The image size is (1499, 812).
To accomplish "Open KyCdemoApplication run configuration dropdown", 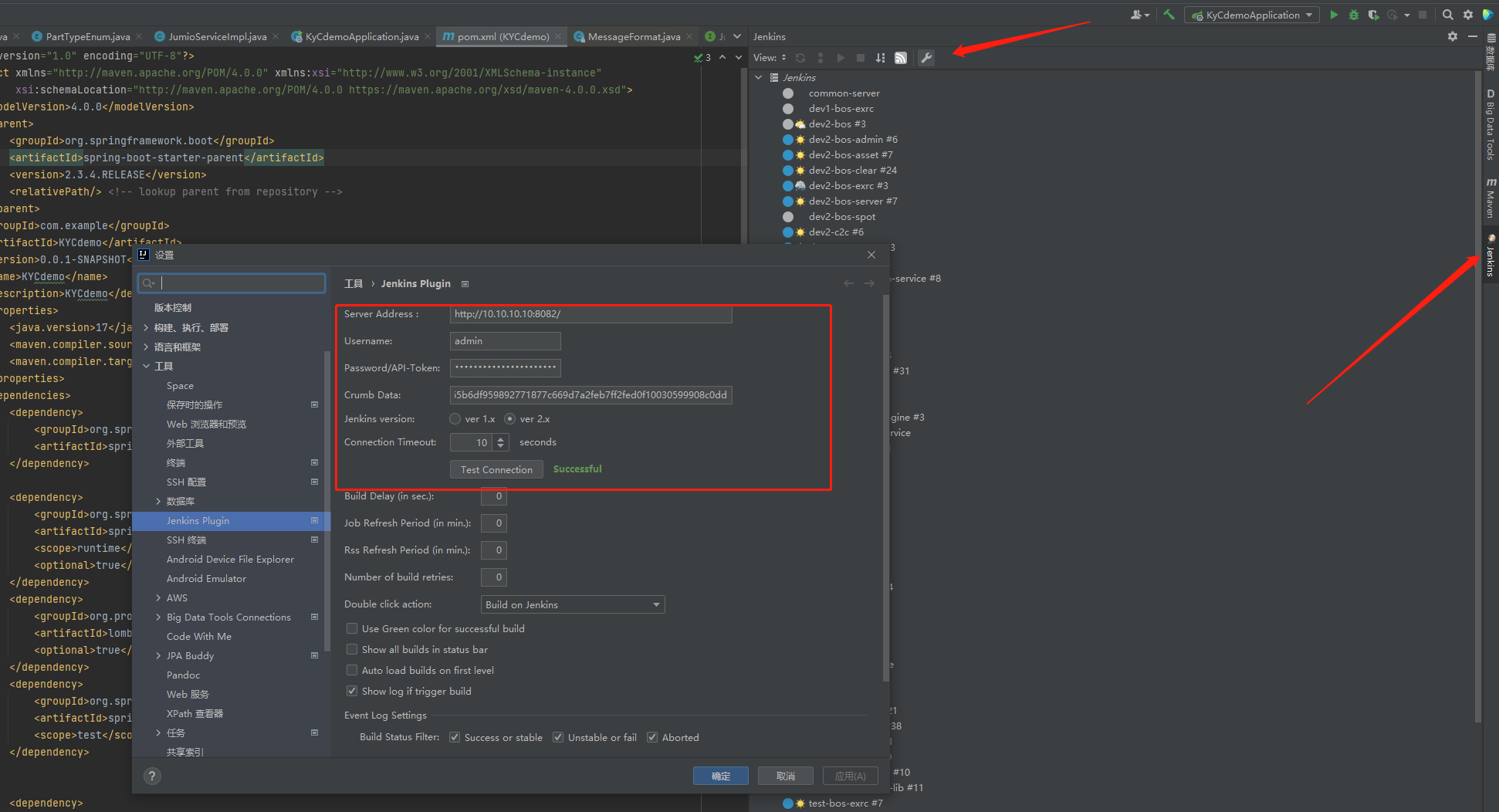I will tap(1252, 15).
